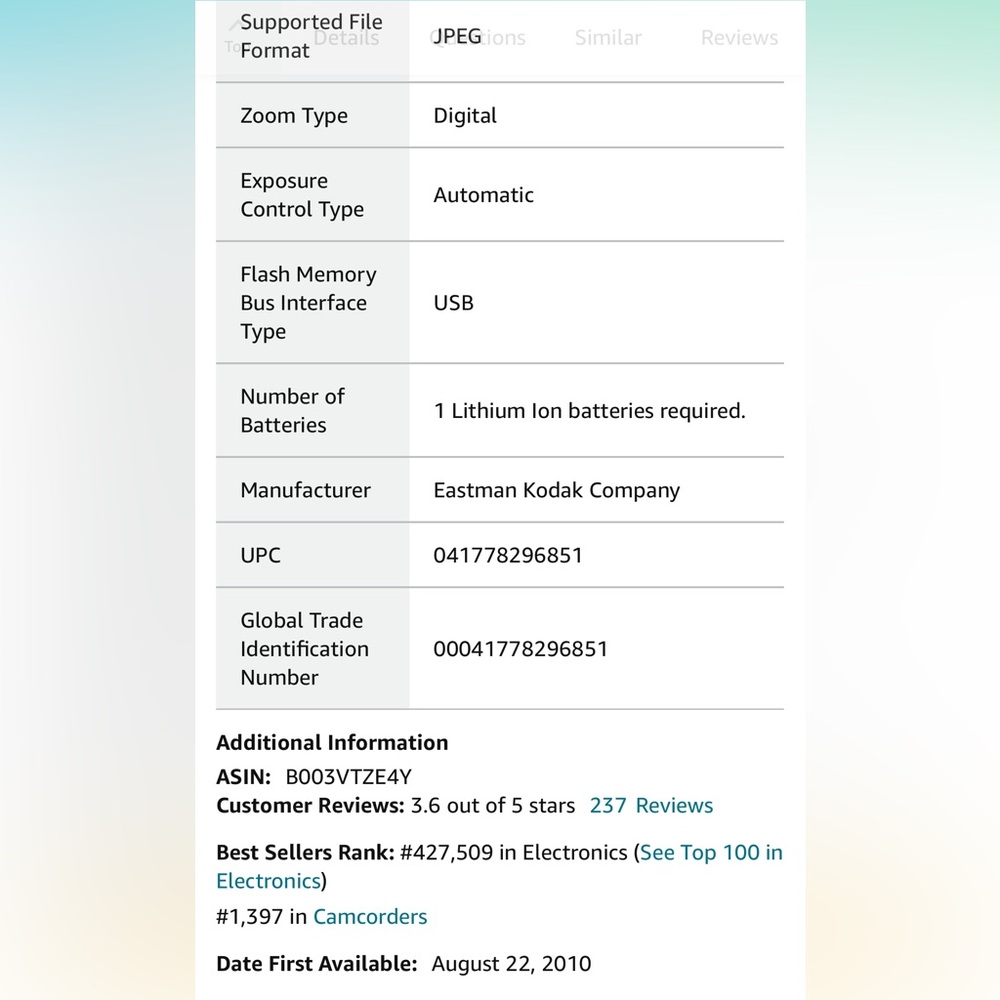1000x1000 pixels.
Task: Open the Similar tab
Action: (608, 38)
